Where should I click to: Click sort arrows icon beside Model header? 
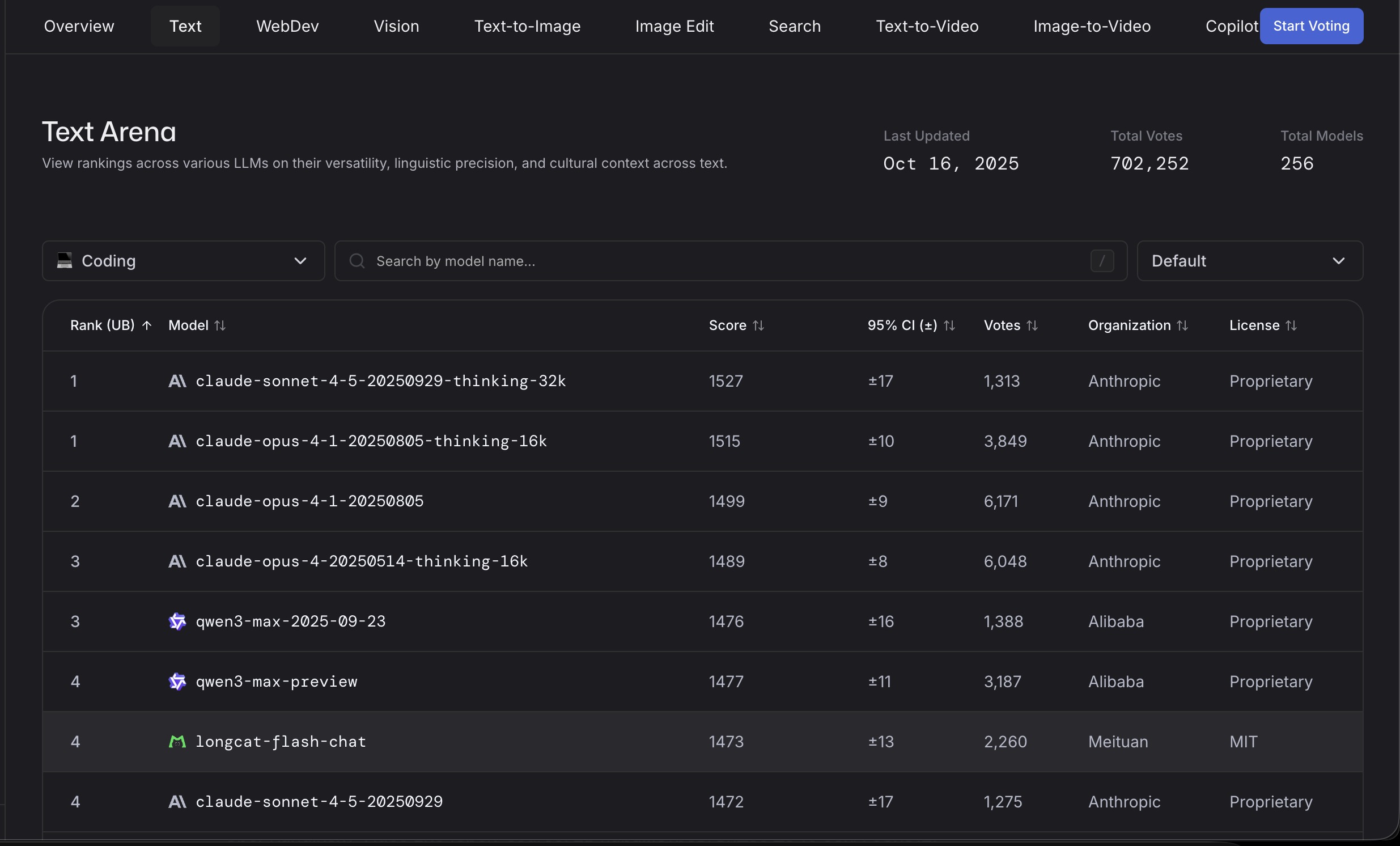coord(220,325)
